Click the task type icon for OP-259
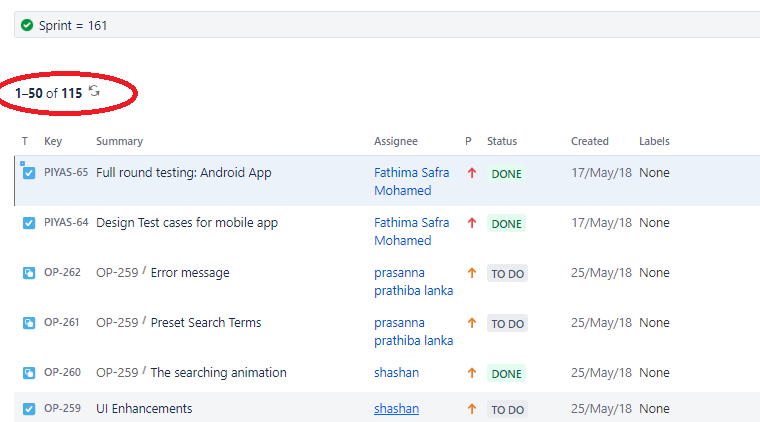This screenshot has height=422, width=760. (x=29, y=409)
